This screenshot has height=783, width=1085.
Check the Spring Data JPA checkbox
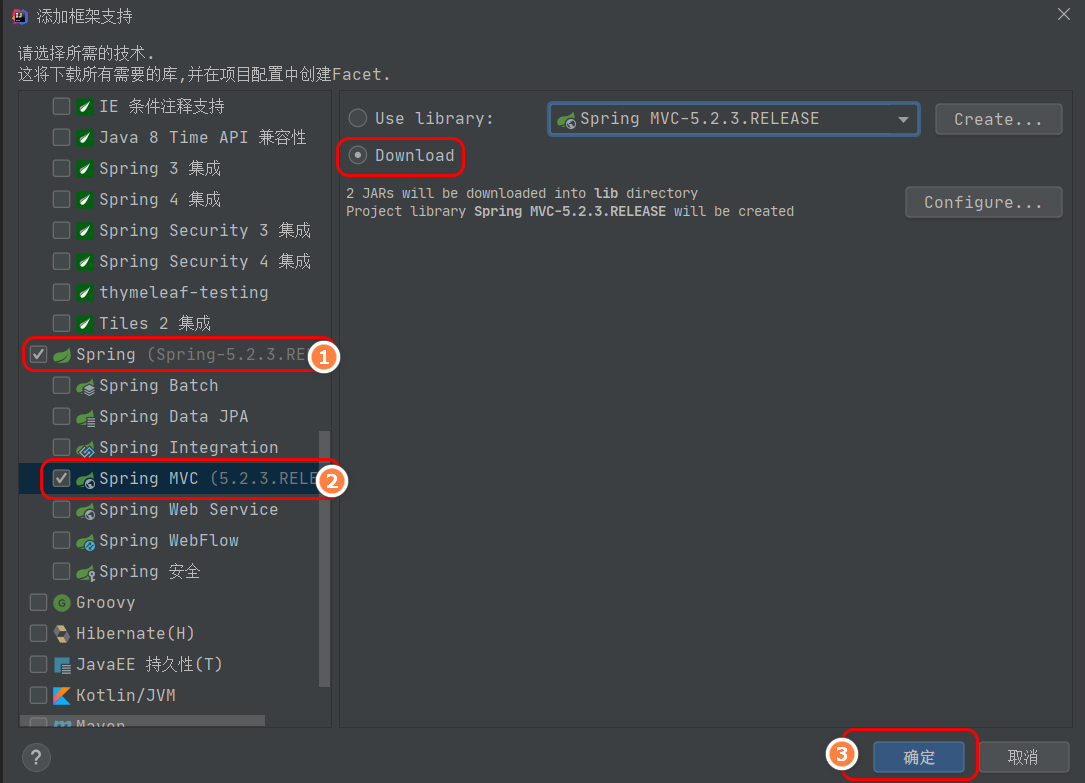click(x=62, y=417)
